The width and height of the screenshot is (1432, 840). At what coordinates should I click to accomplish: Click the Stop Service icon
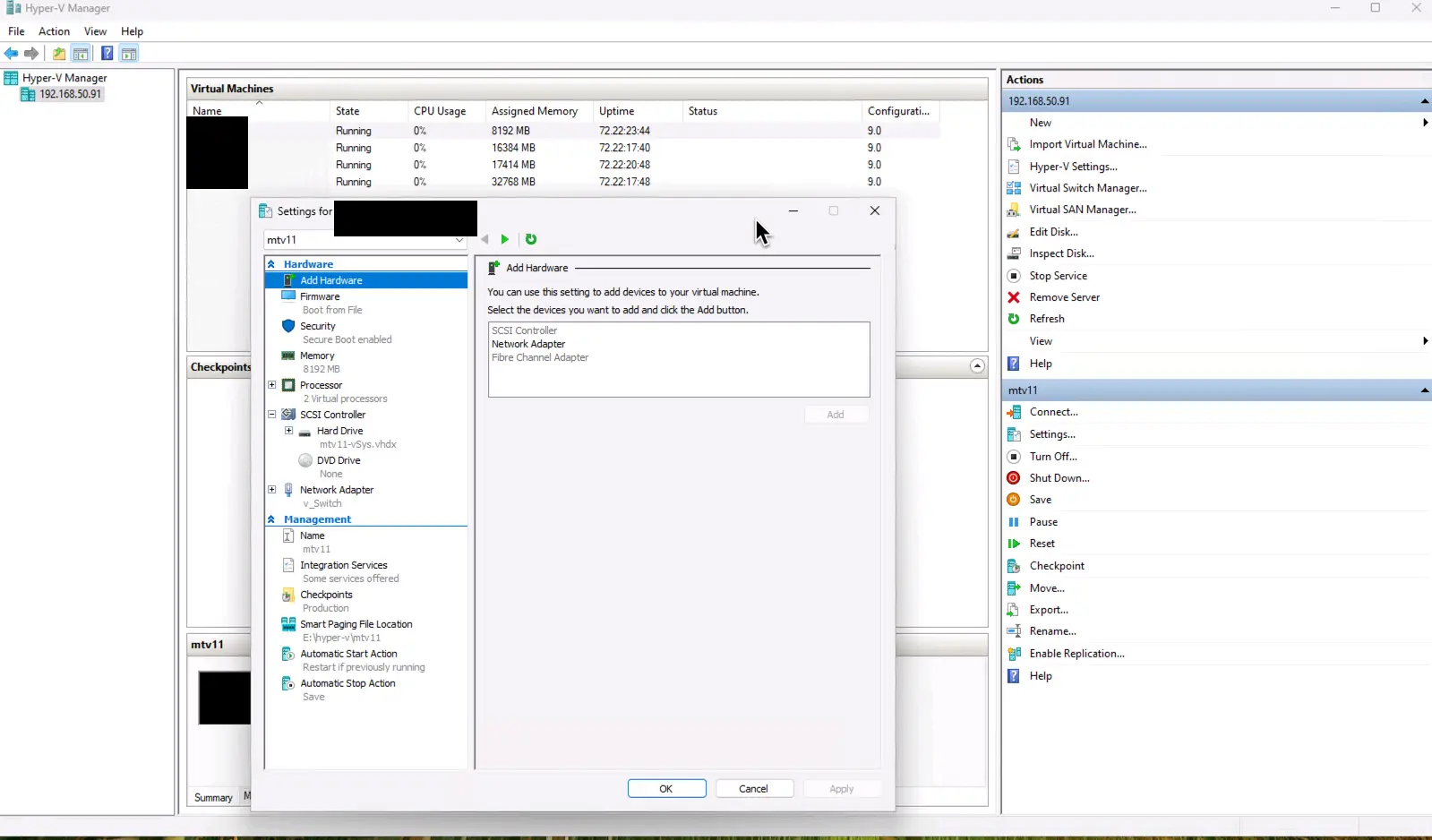point(1014,276)
